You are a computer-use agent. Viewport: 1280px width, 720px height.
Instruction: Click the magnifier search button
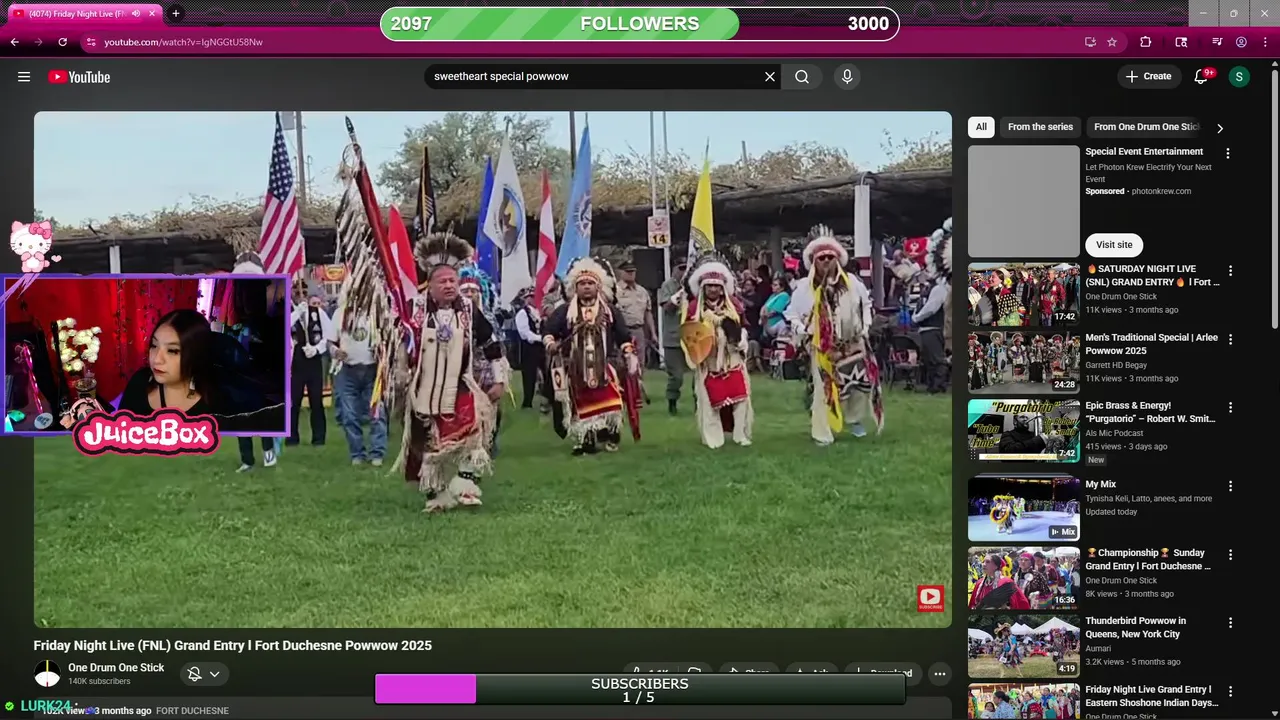802,77
